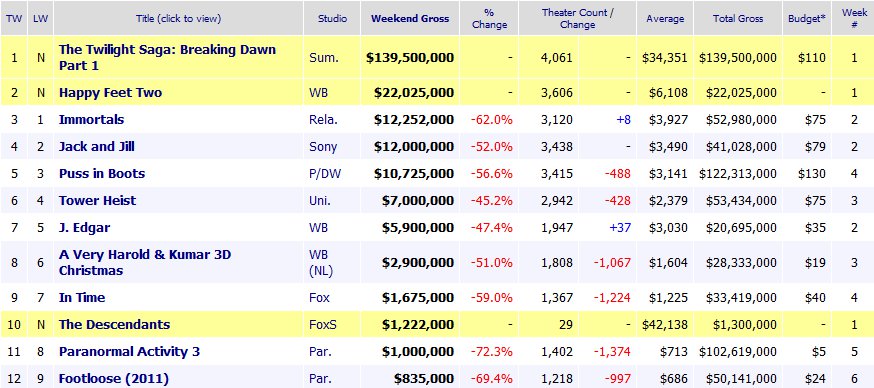Open Paranormal Activity 3 title link
The height and width of the screenshot is (388, 874).
pyautogui.click(x=129, y=351)
